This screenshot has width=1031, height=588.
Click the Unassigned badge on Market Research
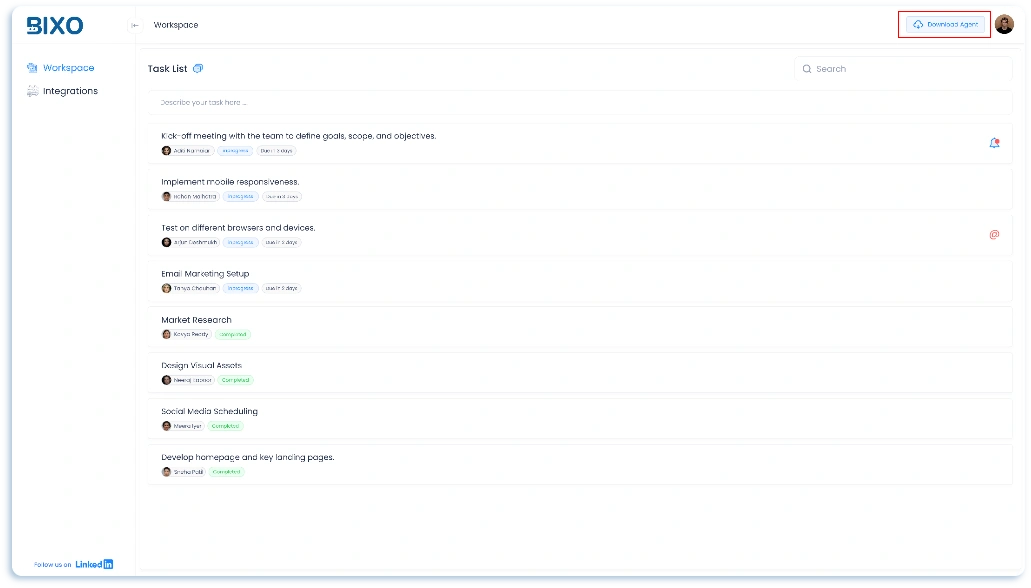point(232,334)
